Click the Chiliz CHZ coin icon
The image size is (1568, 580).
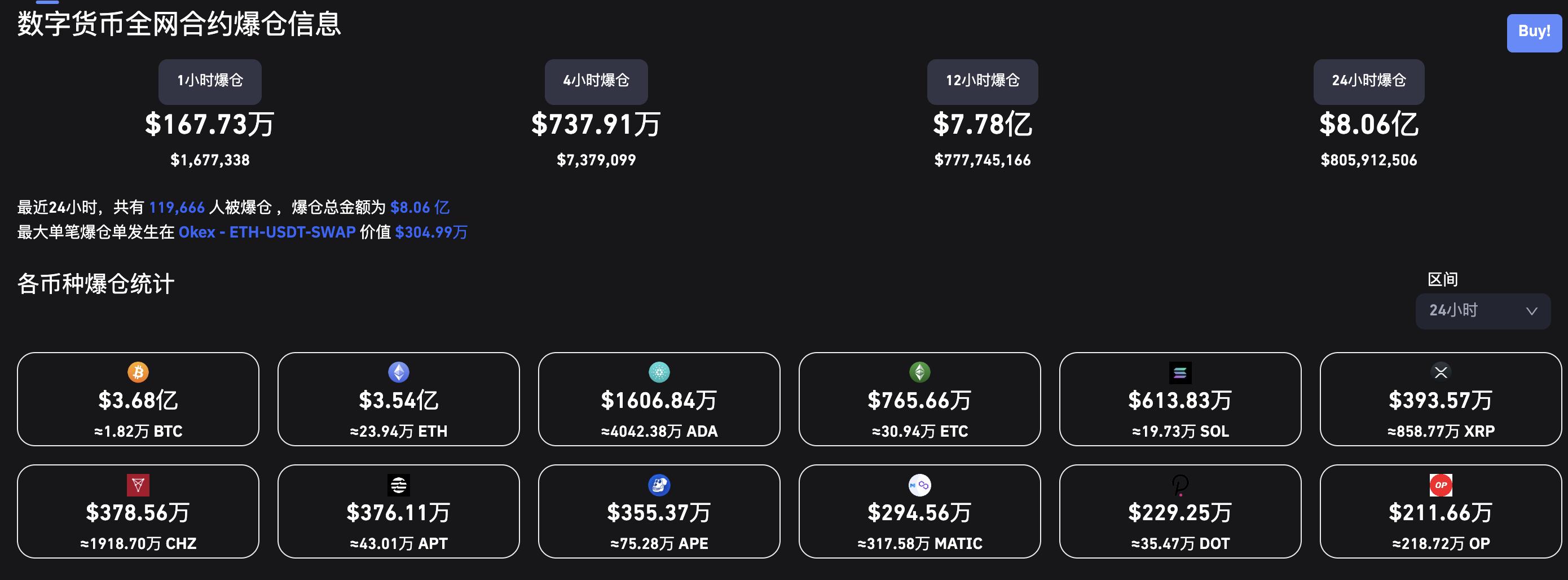(138, 485)
